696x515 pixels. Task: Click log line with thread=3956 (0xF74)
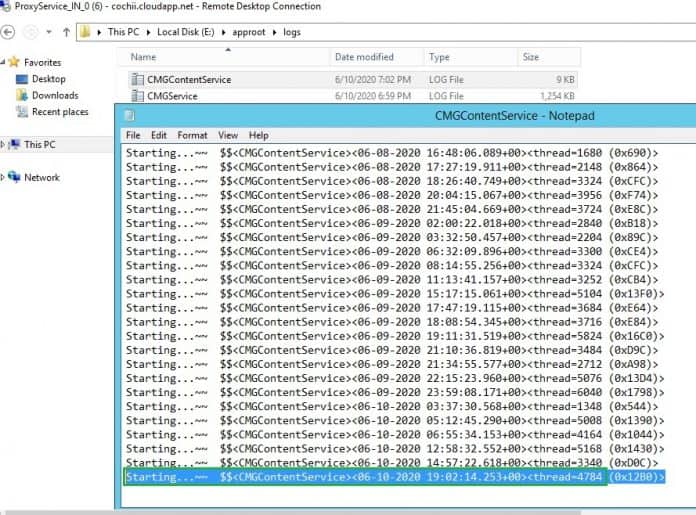coord(392,195)
